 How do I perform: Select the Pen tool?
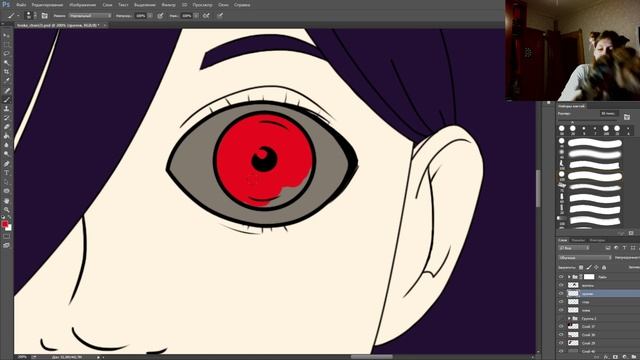[7, 164]
